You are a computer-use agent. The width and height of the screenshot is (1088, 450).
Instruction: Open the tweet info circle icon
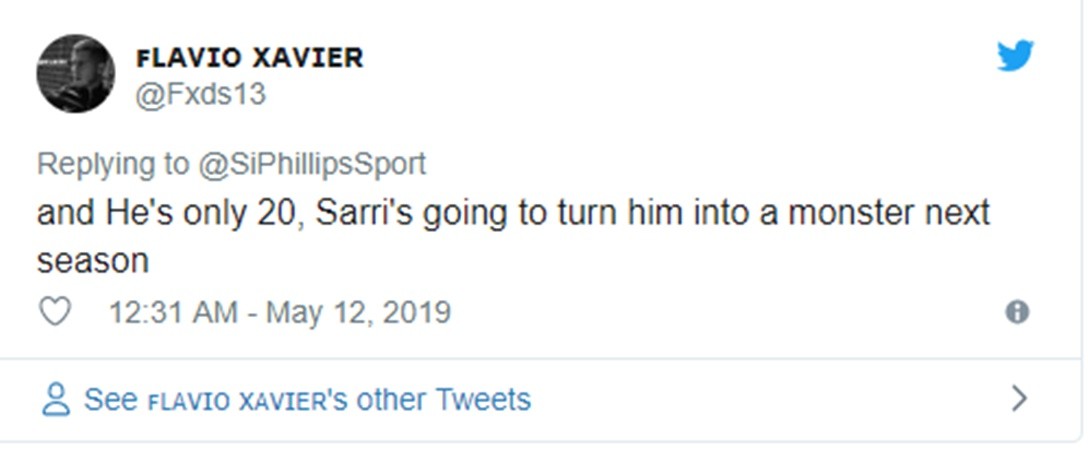(1016, 313)
